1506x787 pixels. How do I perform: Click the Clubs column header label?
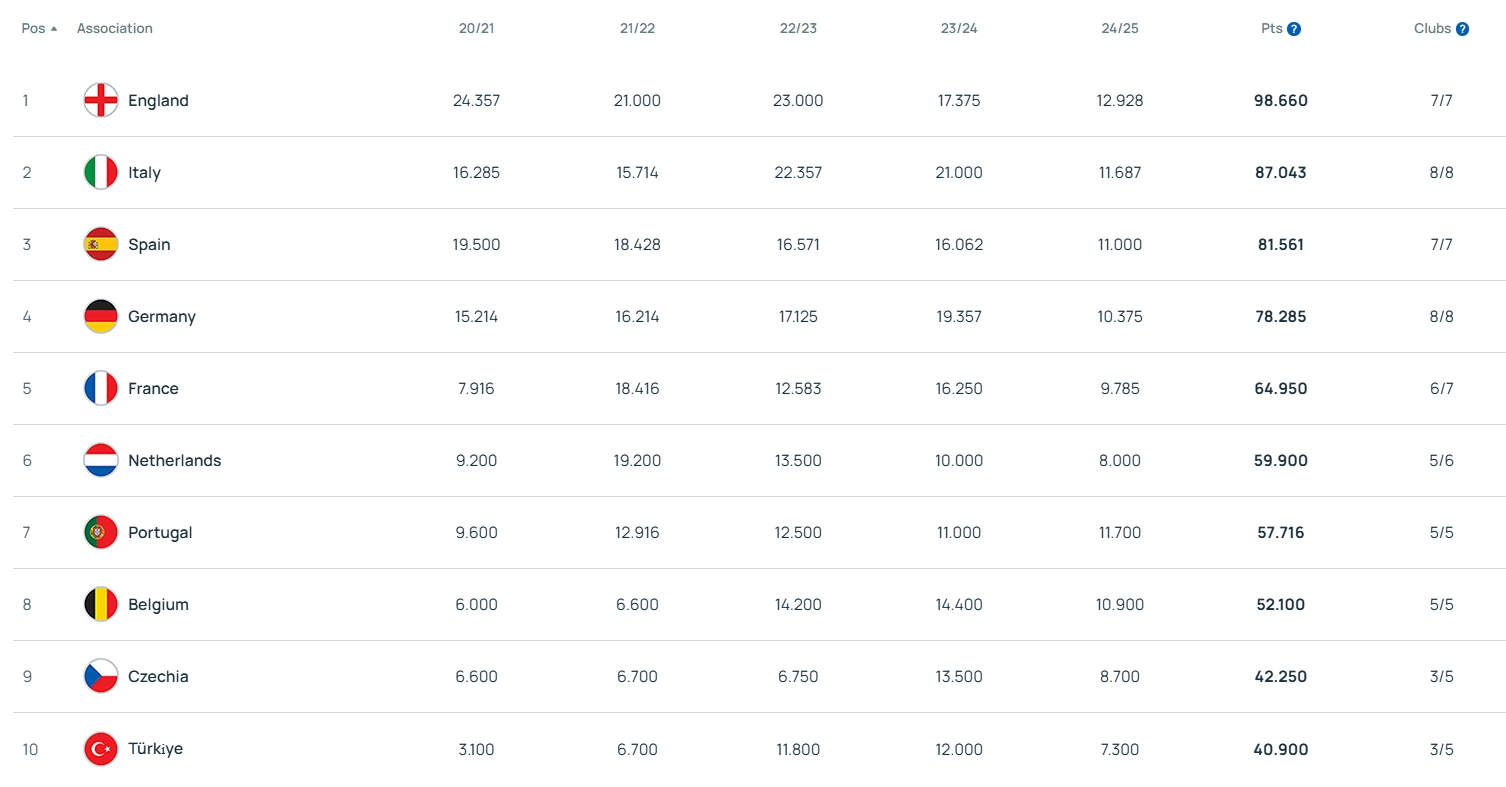pos(1432,29)
